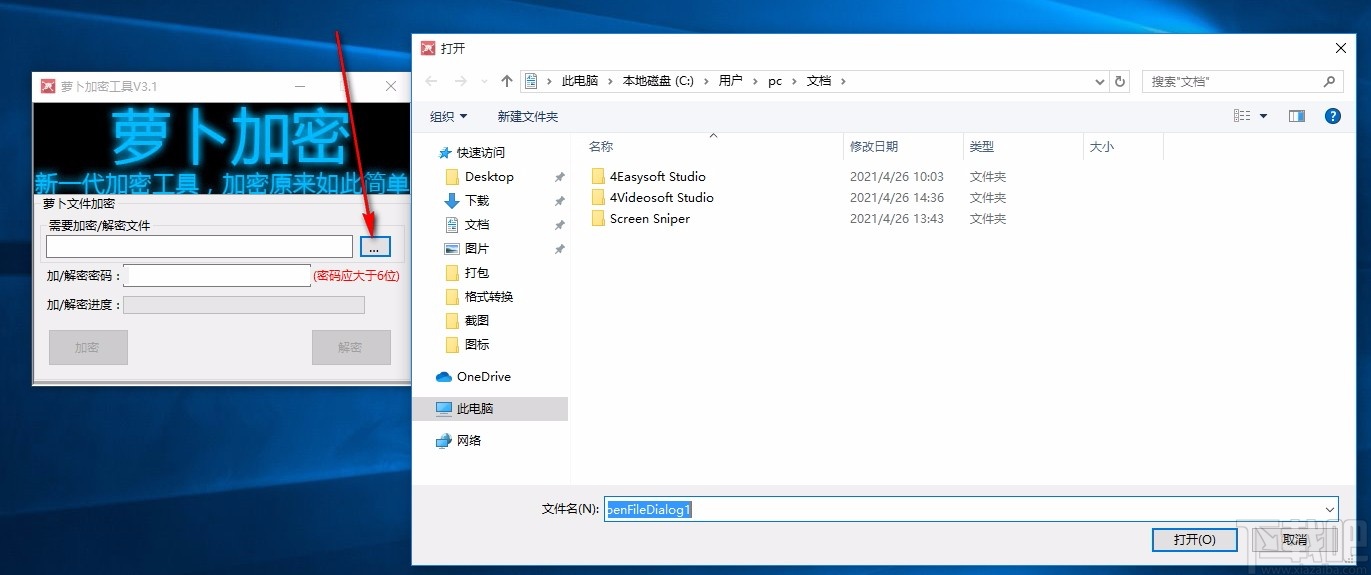Click the browse ... button in 萝卜加密工具
The width and height of the screenshot is (1371, 575).
tap(375, 247)
